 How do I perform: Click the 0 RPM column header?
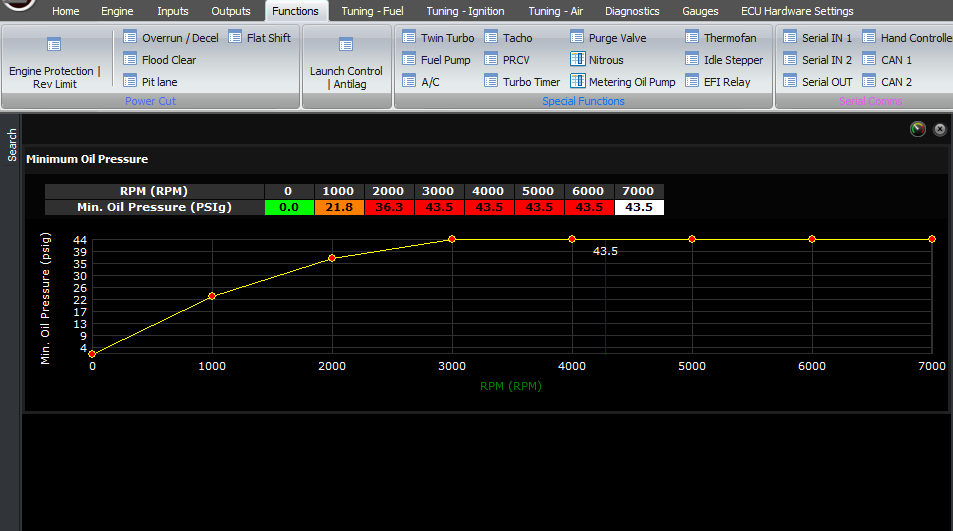coord(289,191)
